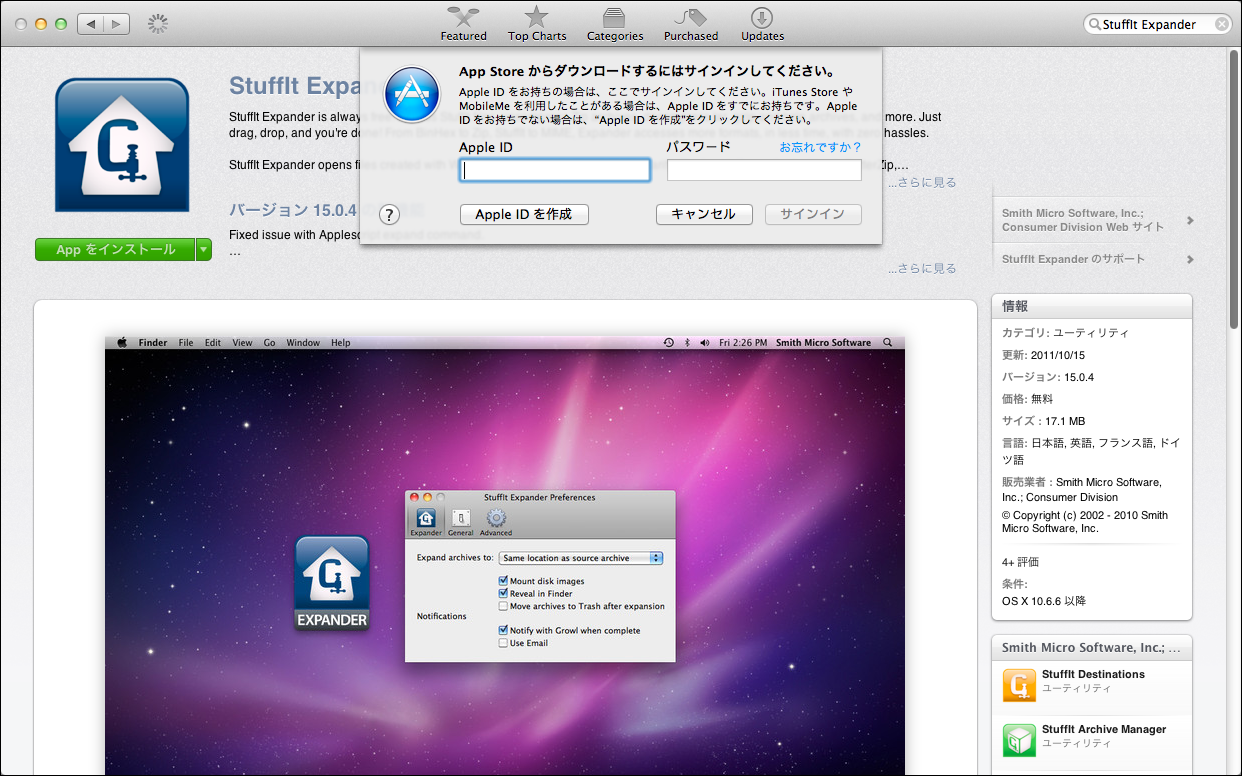Focus the search field containing StuffIt Expander
Screen dimensions: 1242x776
click(1157, 24)
